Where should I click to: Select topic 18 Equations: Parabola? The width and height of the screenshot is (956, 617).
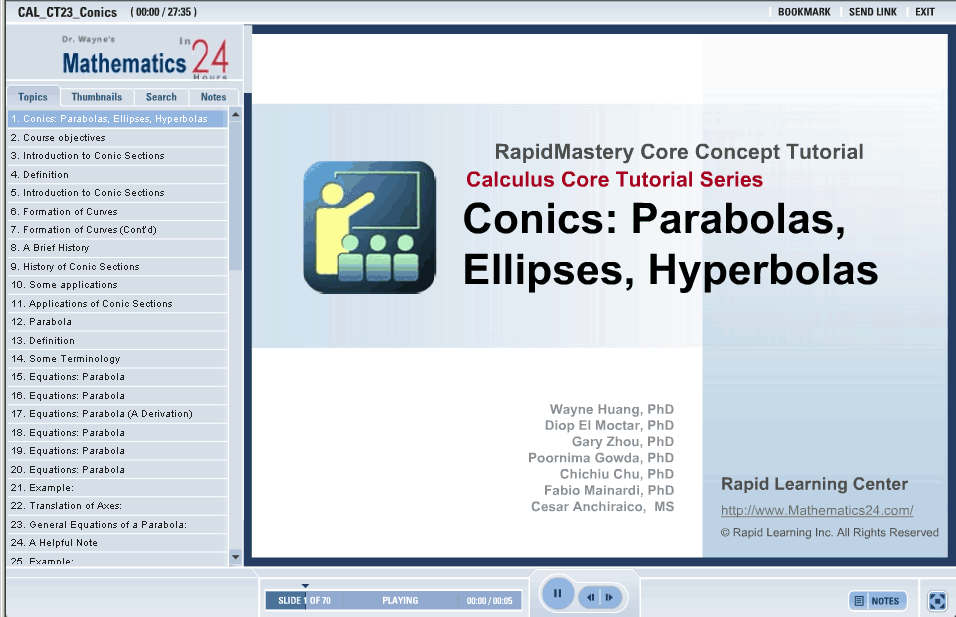118,432
